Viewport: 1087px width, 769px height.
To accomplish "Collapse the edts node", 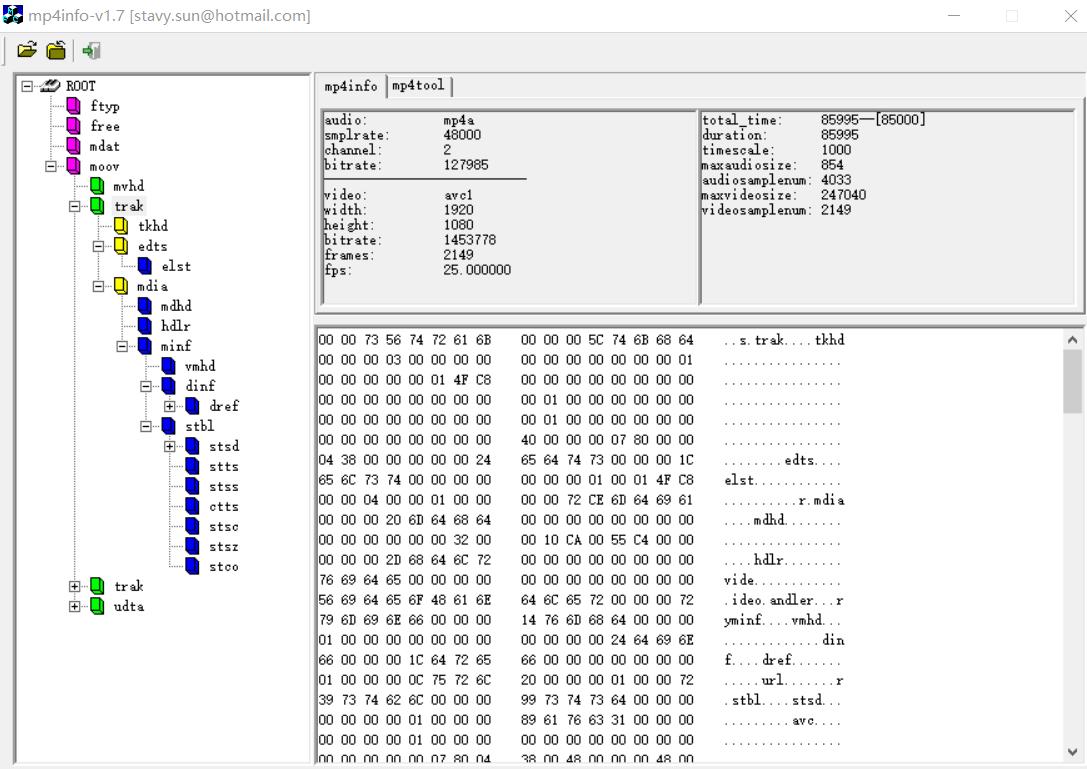I will coord(98,246).
